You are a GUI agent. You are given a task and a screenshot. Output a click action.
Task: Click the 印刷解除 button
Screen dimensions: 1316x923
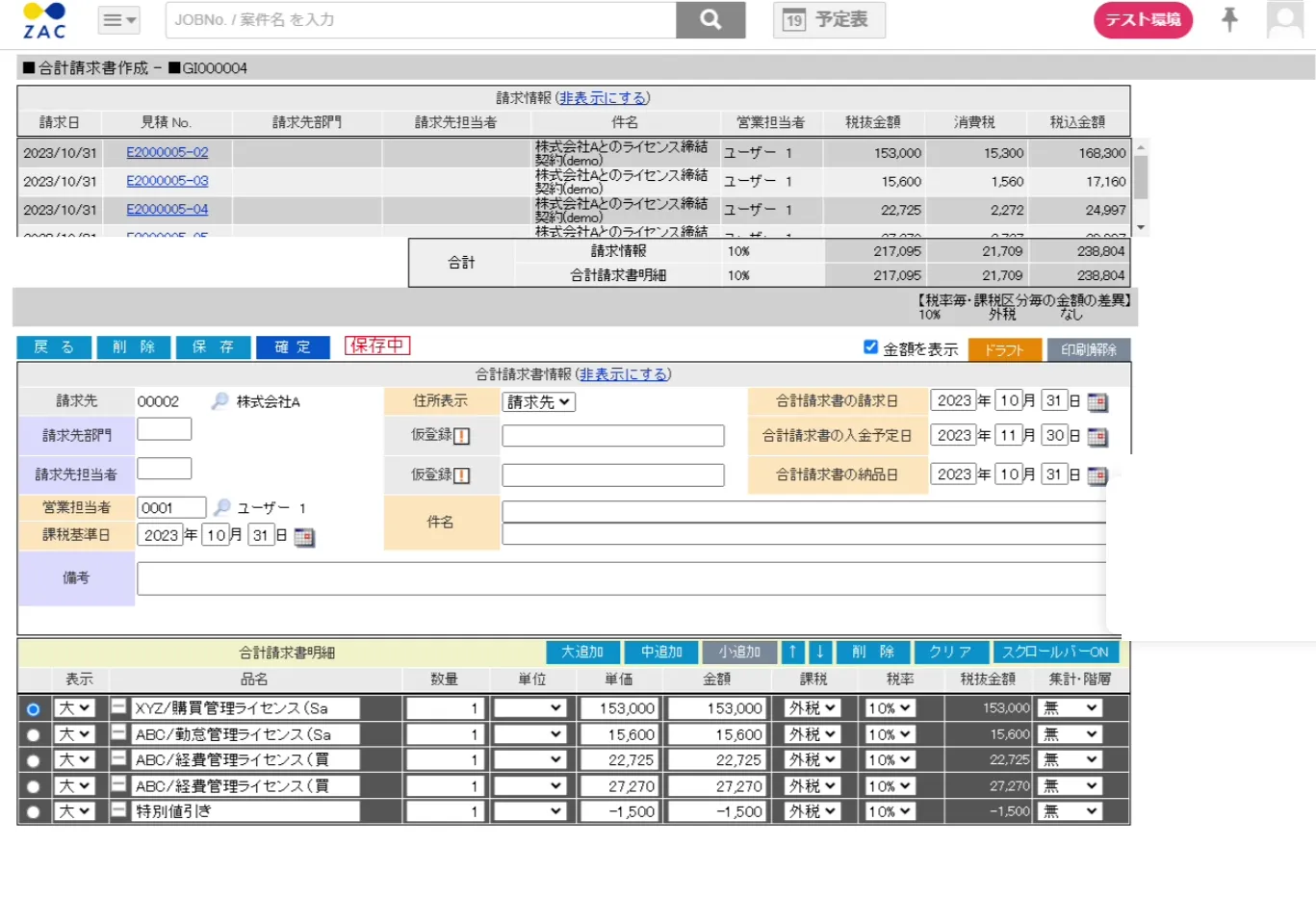pos(1089,350)
